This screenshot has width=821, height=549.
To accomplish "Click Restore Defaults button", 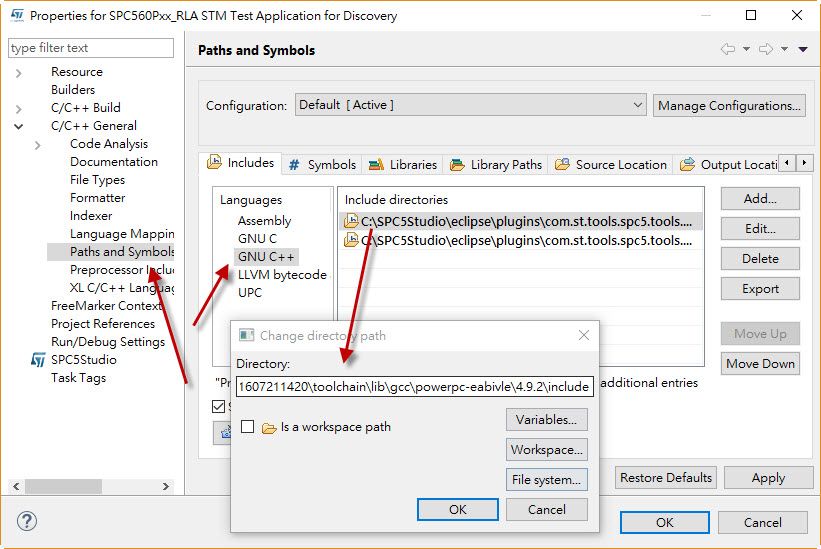I will pyautogui.click(x=665, y=477).
